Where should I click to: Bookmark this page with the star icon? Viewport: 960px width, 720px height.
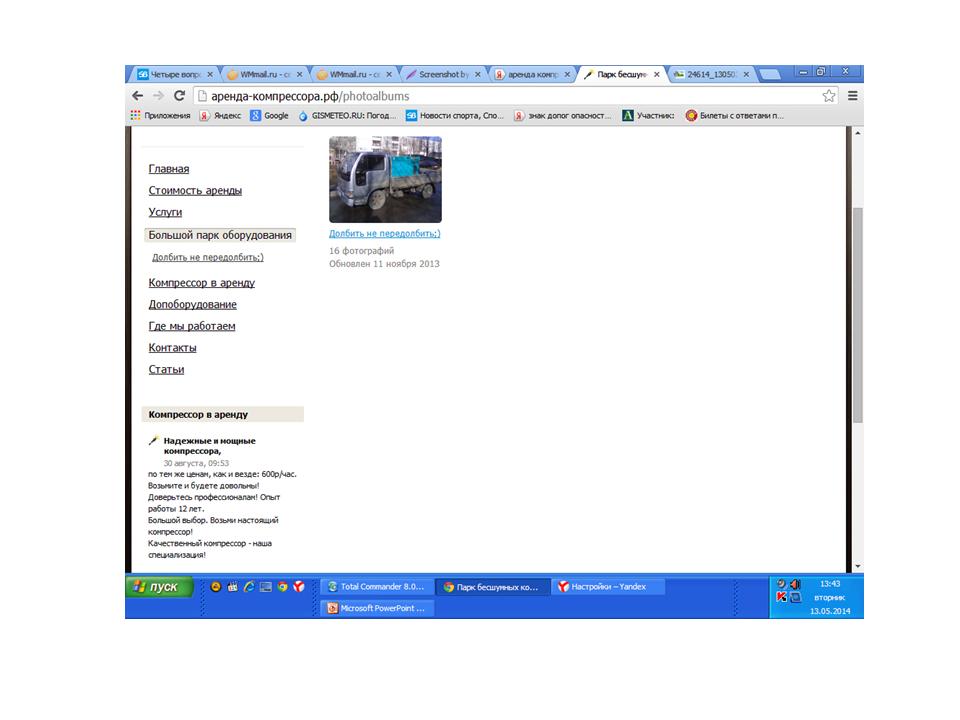(828, 96)
